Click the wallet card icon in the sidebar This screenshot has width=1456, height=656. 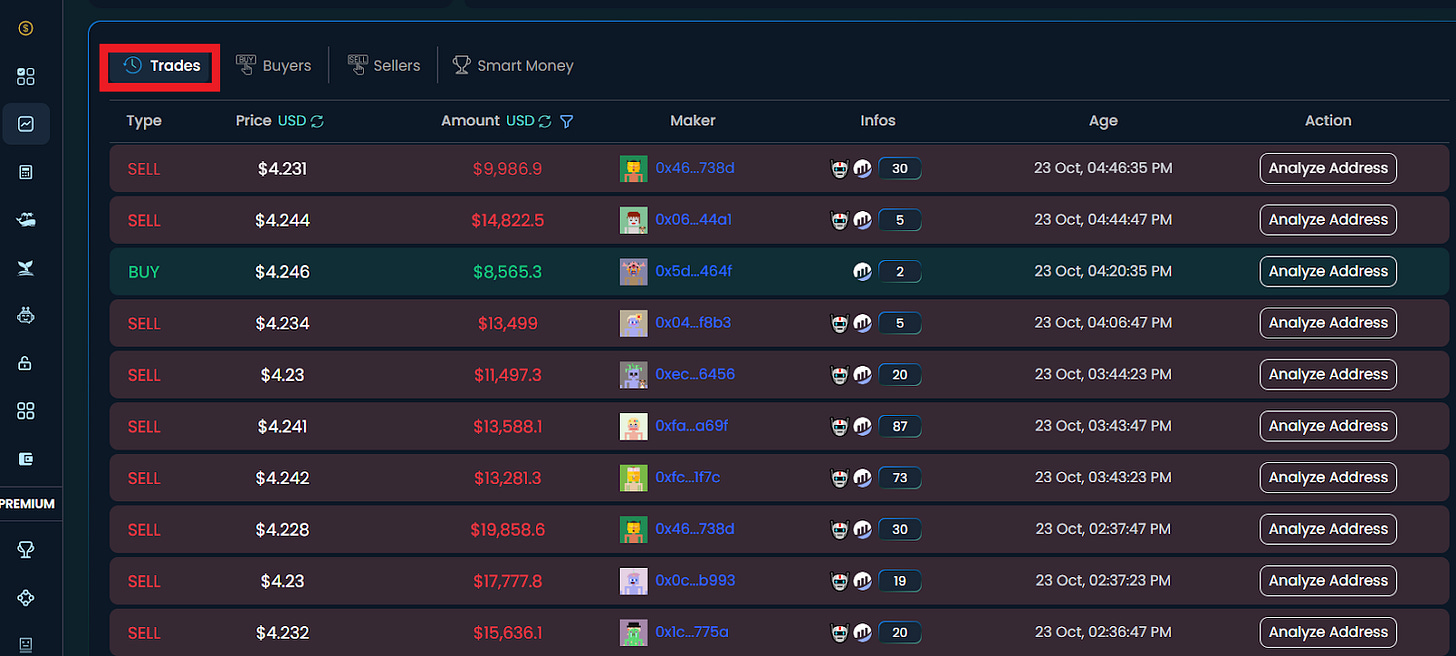coord(25,458)
